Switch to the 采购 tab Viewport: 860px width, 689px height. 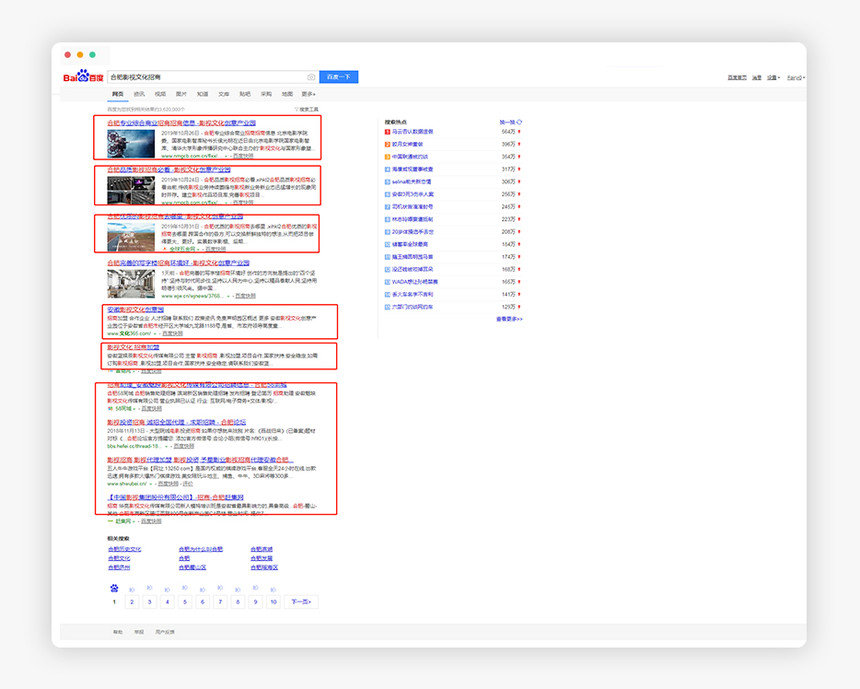click(267, 94)
